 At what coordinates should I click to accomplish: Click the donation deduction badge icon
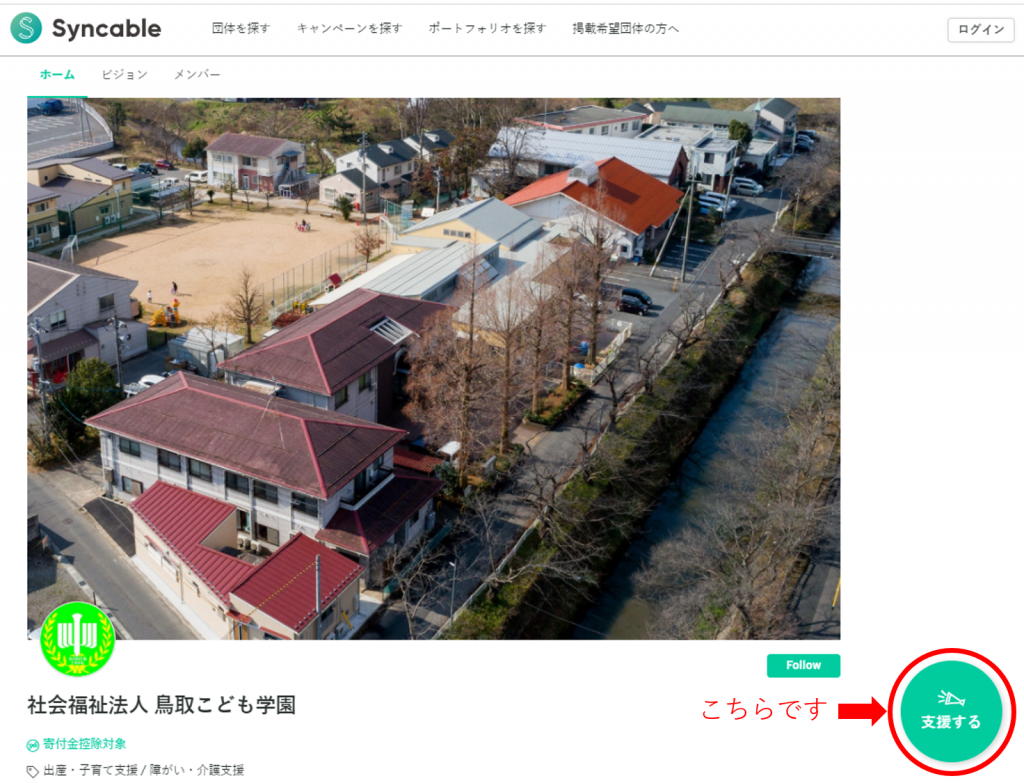[x=33, y=744]
